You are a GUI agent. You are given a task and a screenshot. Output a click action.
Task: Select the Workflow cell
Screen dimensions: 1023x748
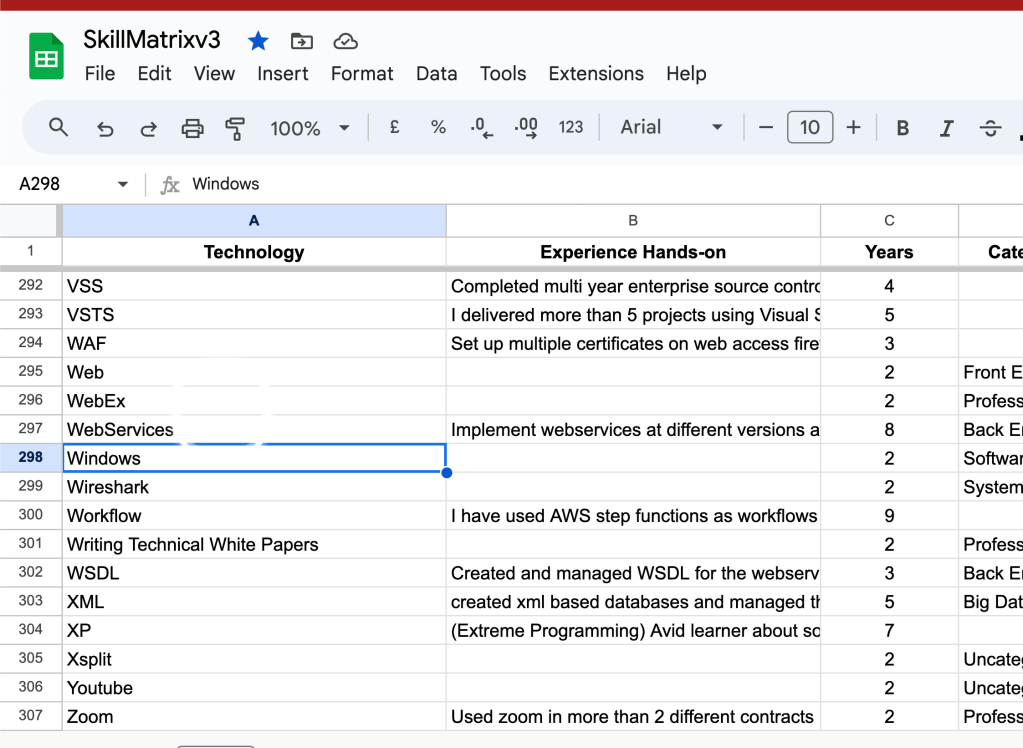[254, 516]
